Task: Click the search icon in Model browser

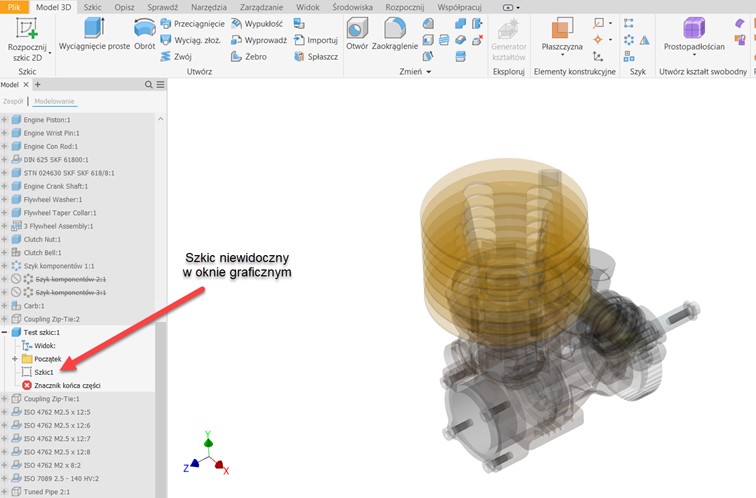Action: tap(149, 85)
